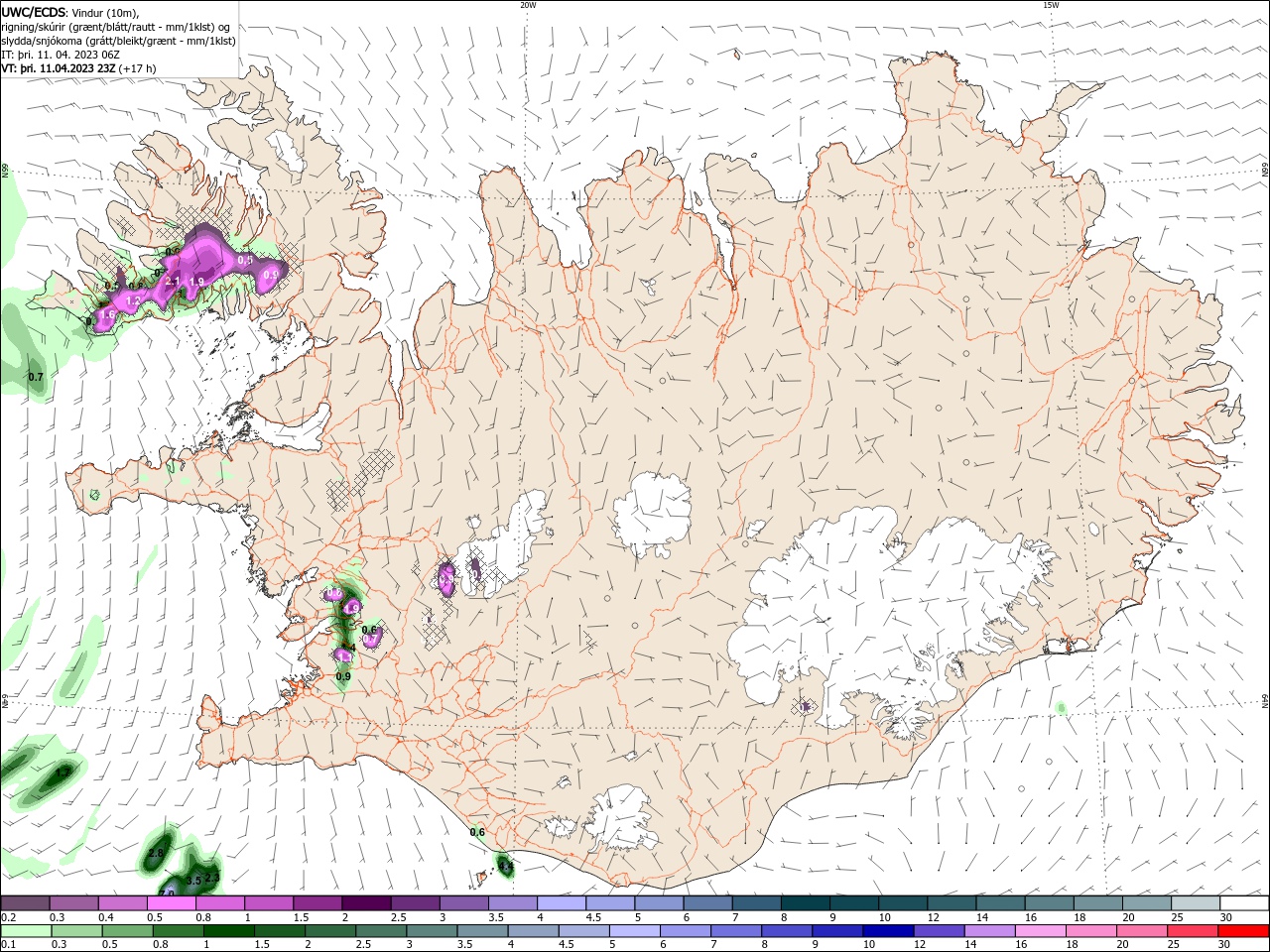Pick the green rain-scale swatch labeled 0.5
Screen dimensions: 1270x952
(127, 931)
